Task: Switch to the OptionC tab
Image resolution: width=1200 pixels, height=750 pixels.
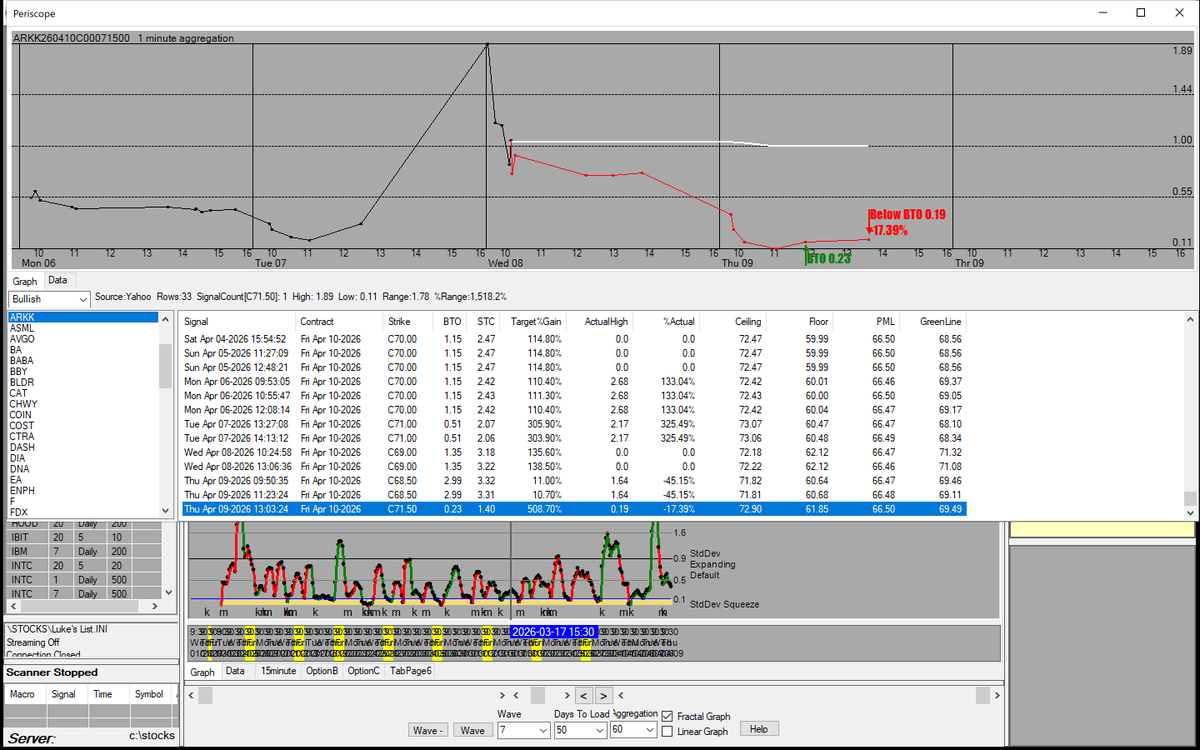Action: click(364, 671)
